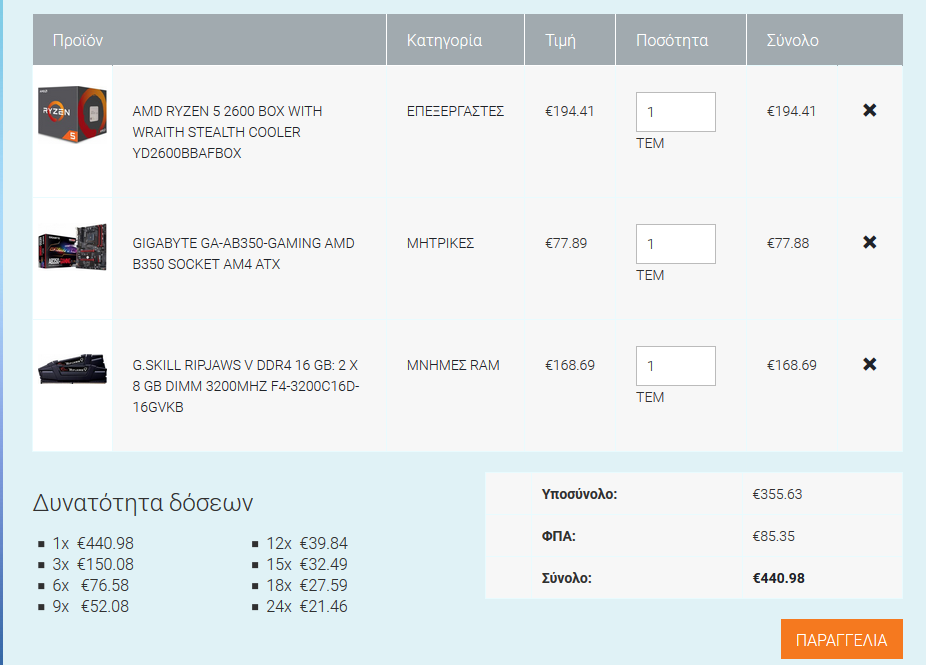Click the €77.88 row total cell
926x665 pixels.
pos(788,243)
